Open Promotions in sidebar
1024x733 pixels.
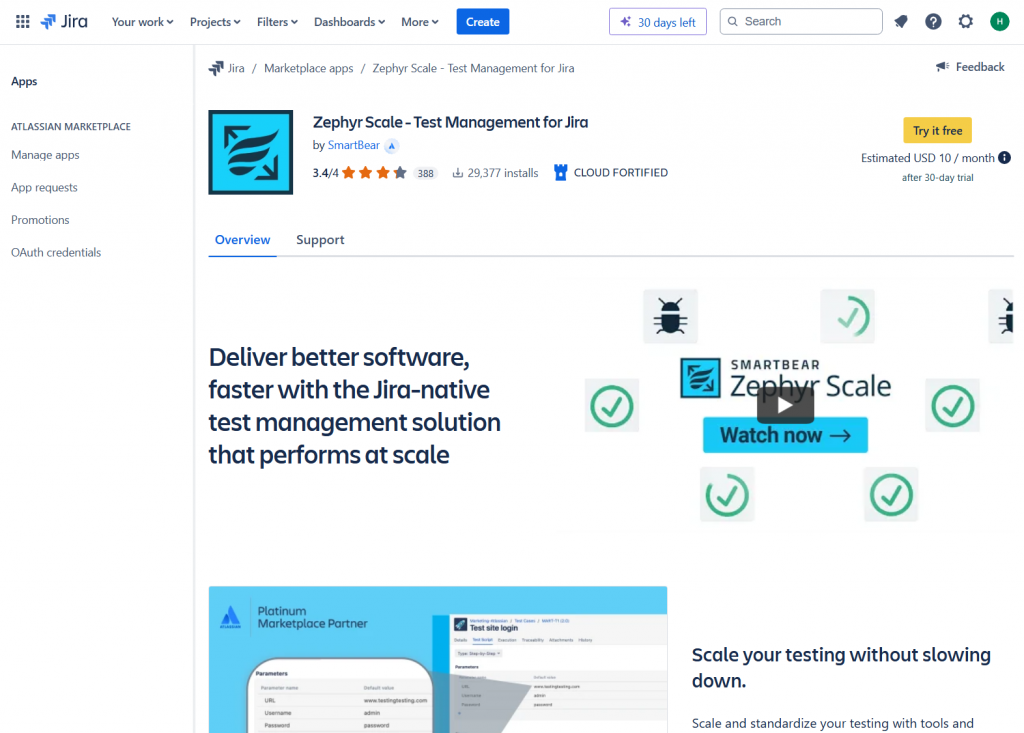click(40, 220)
